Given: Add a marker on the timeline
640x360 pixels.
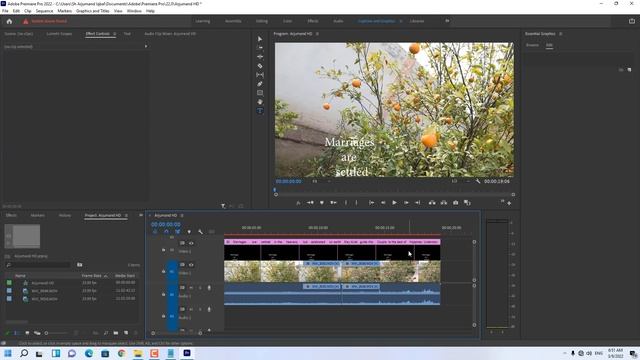Looking at the screenshot, I should pos(189,231).
